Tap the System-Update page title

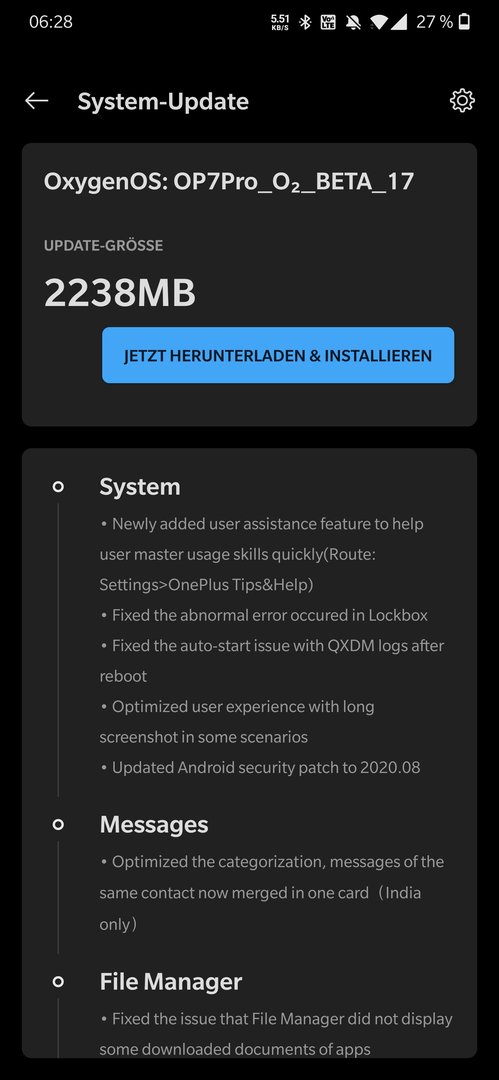pos(163,101)
